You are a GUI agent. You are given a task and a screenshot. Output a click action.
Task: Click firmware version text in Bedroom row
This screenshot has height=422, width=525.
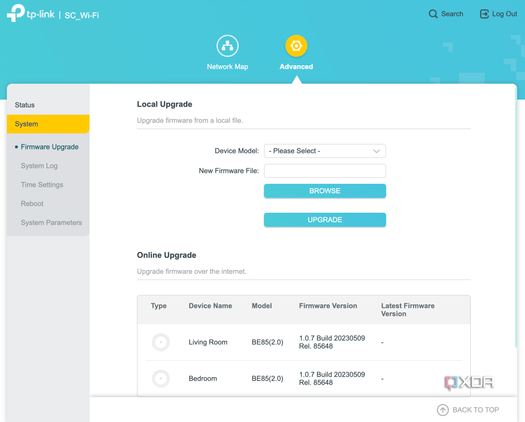click(332, 378)
